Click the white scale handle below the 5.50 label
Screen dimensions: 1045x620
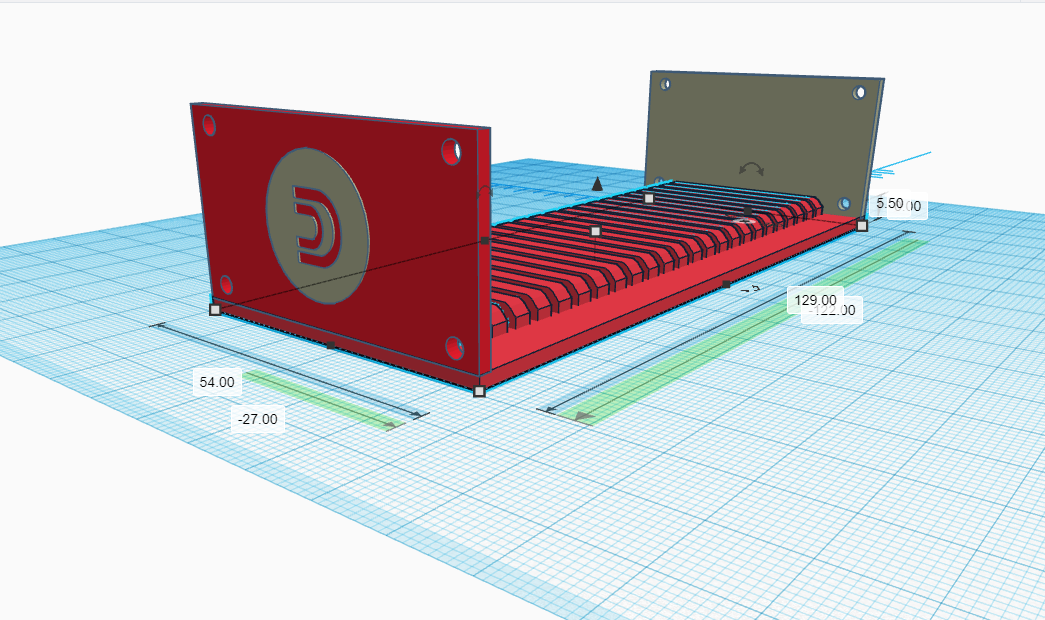[x=862, y=227]
